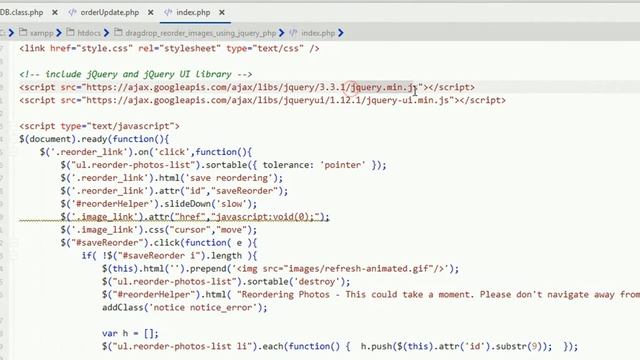Expand the chevron after htdocs breadcrumb
The width and height of the screenshot is (640, 360).
point(107,33)
